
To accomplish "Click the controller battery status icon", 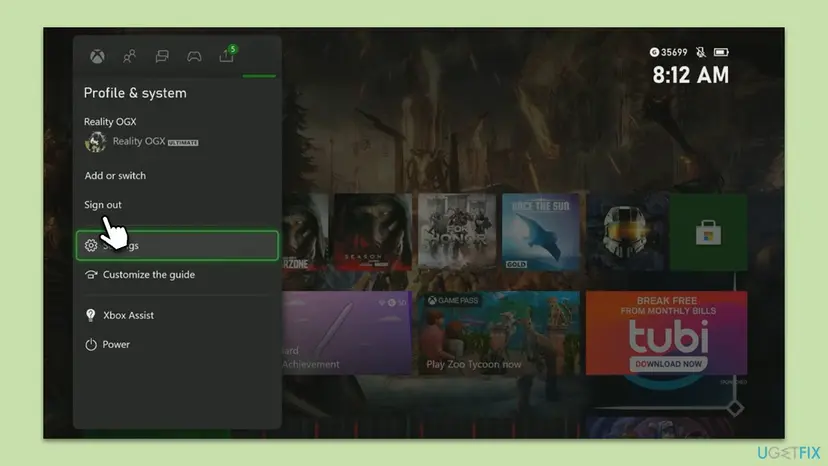I will [721, 52].
